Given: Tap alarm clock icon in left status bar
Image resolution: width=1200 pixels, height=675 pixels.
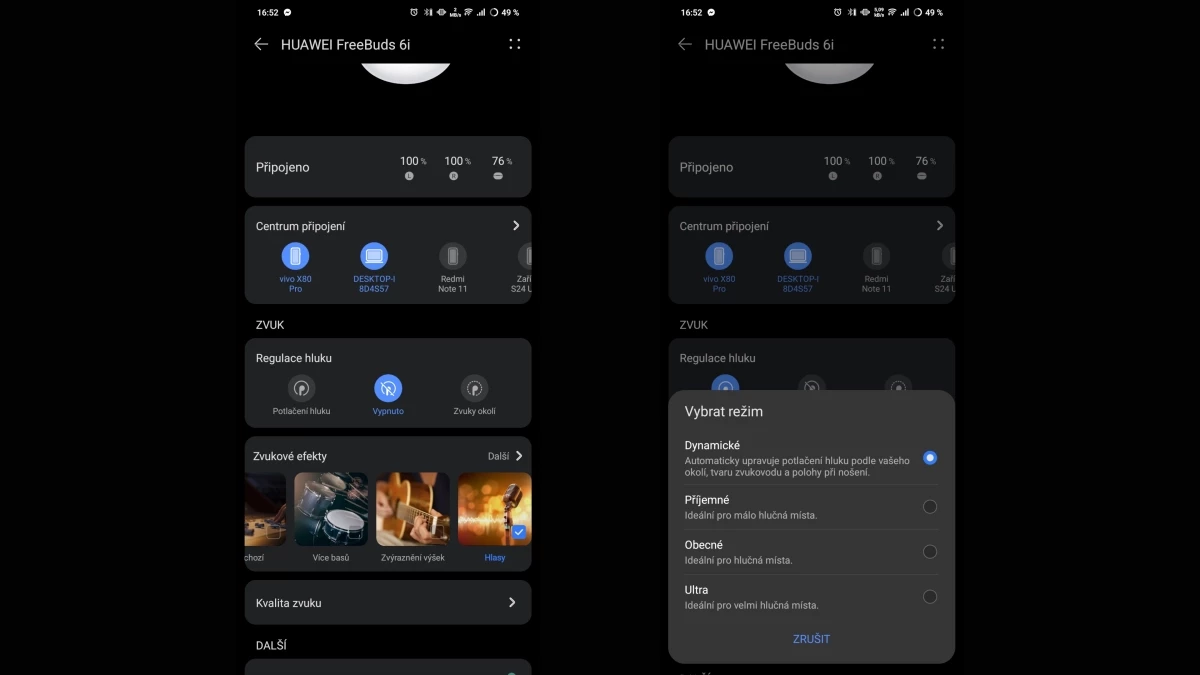Looking at the screenshot, I should point(414,13).
